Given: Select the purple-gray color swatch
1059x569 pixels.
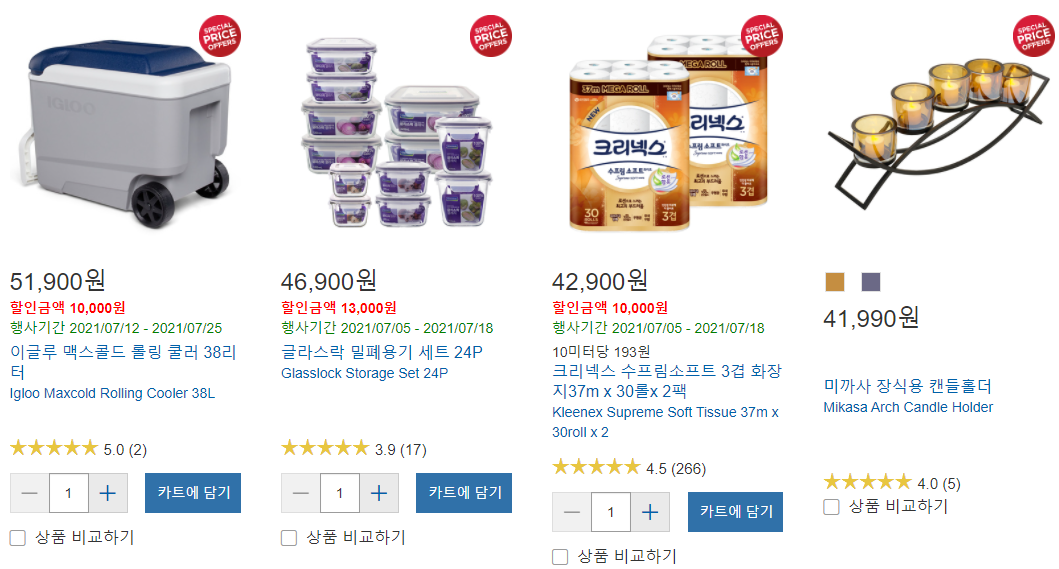Looking at the screenshot, I should point(871,282).
